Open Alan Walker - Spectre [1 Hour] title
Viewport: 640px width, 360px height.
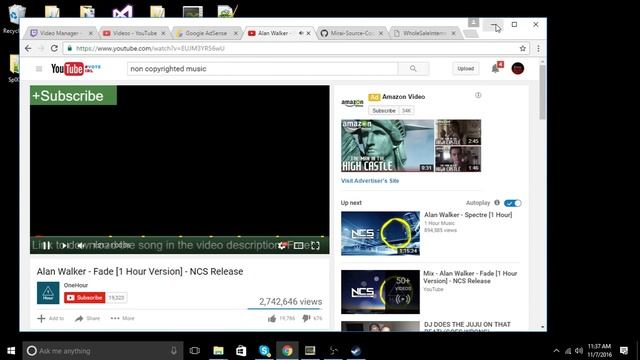coord(468,215)
